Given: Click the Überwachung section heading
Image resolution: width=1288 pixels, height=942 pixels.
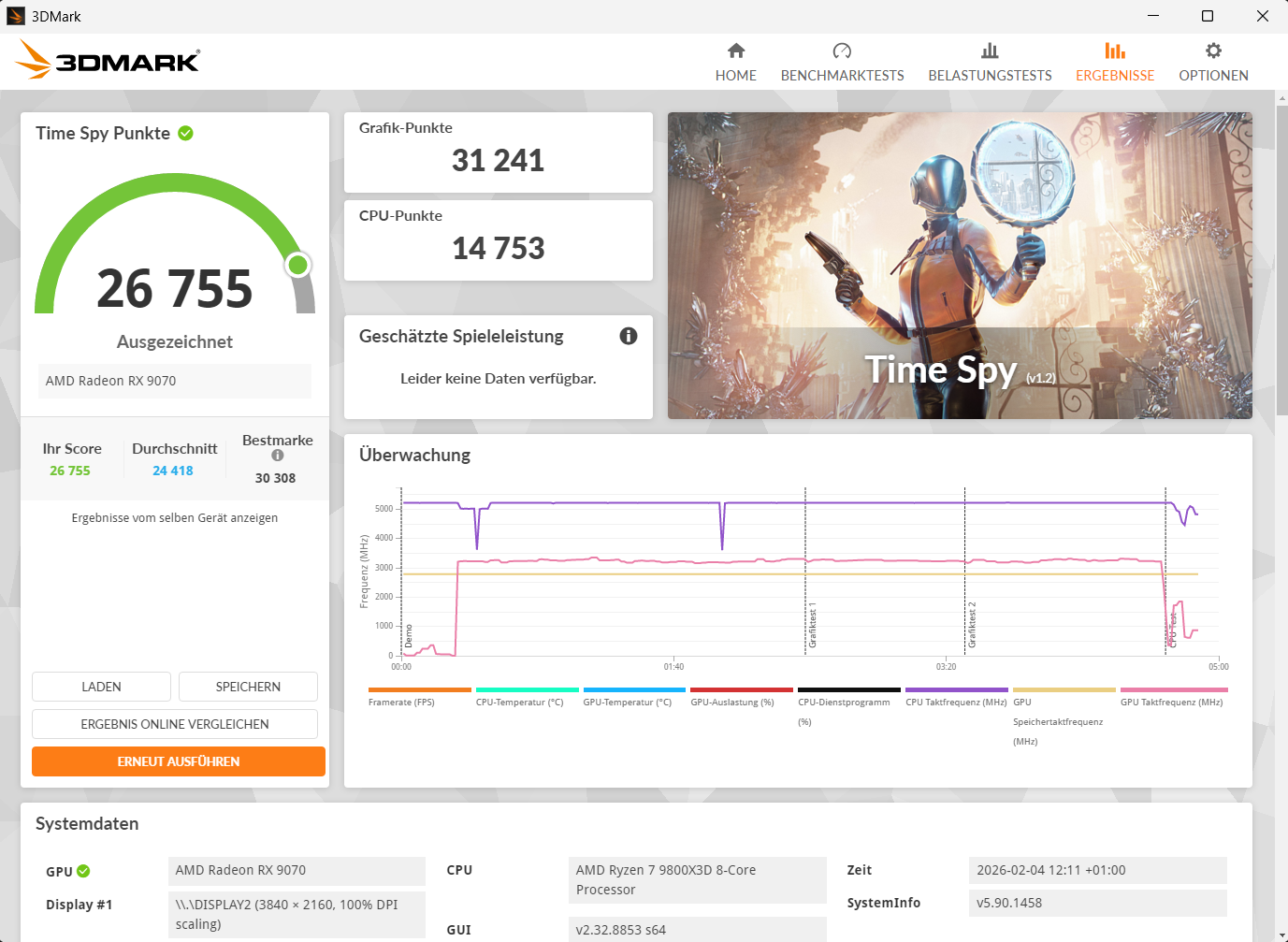Looking at the screenshot, I should pyautogui.click(x=414, y=456).
